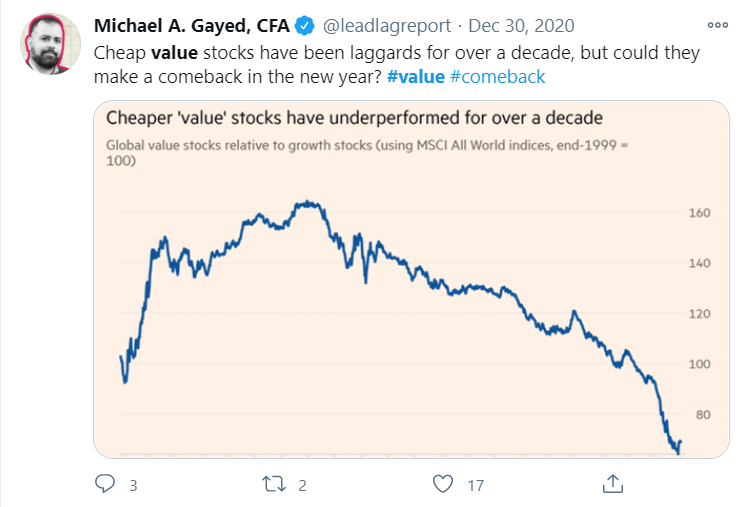Open the #comeback hashtag link
The image size is (741, 507).
tap(498, 77)
